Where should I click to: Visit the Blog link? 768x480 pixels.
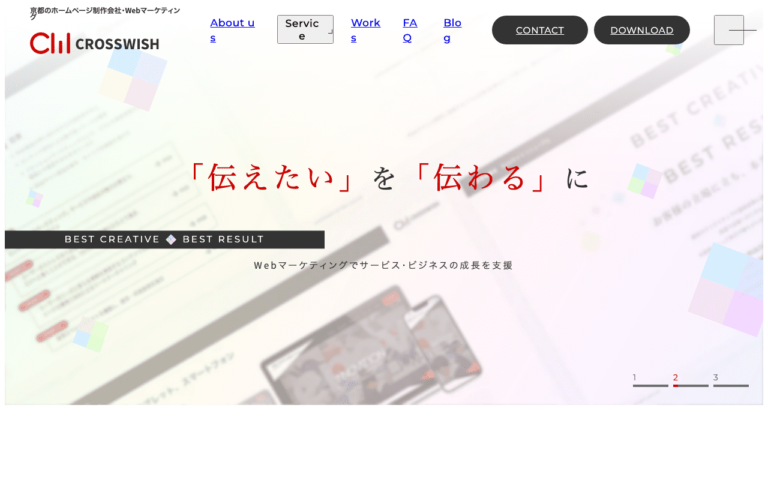click(452, 30)
